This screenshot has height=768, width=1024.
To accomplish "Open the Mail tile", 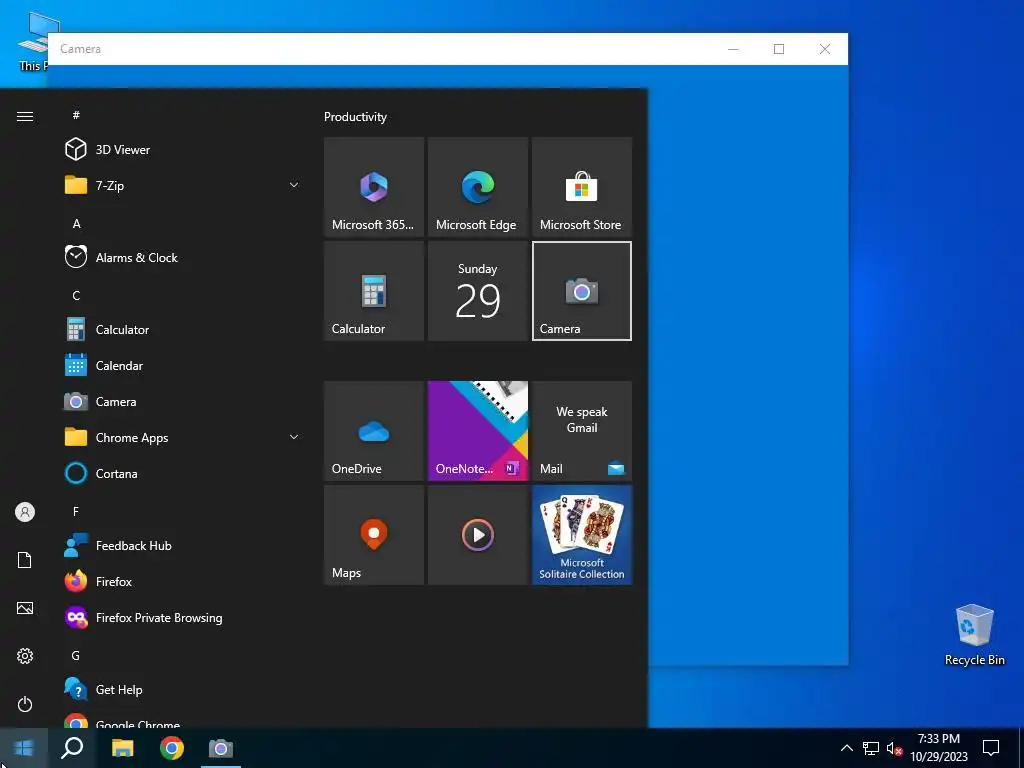I will 582,431.
